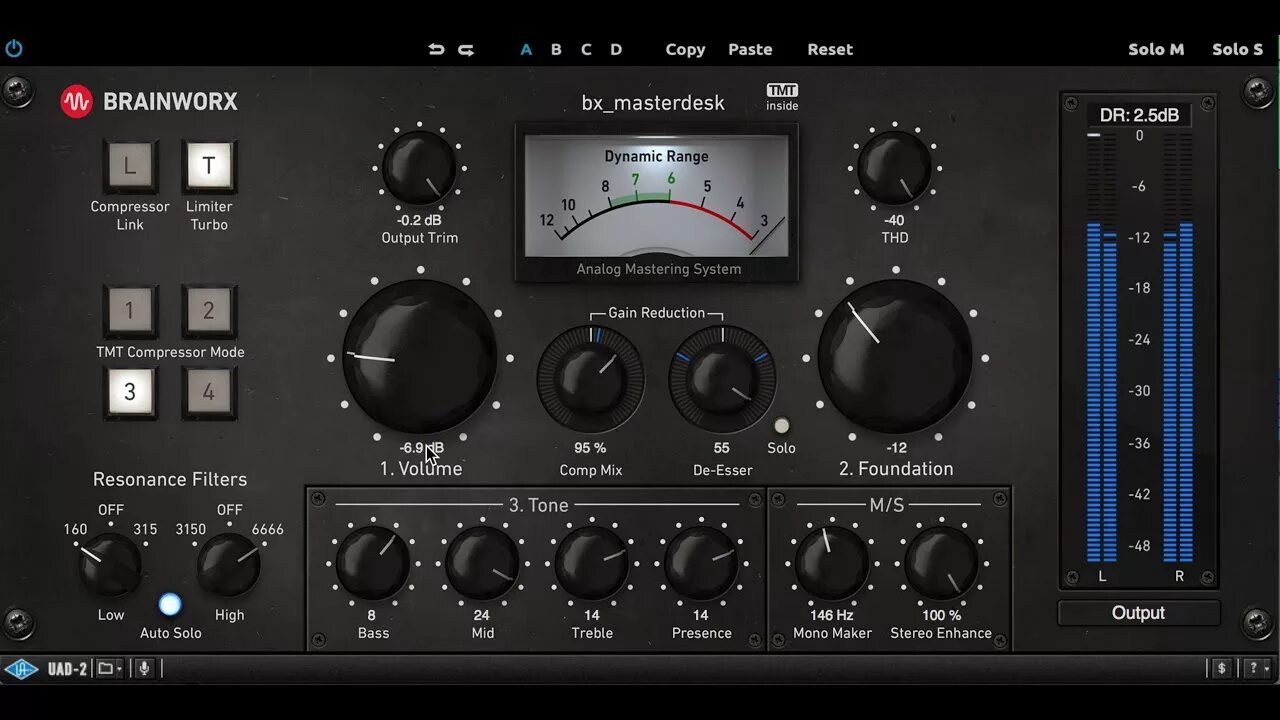The height and width of the screenshot is (720, 1280).
Task: Click the -12 Foundation value
Action: pos(896,448)
